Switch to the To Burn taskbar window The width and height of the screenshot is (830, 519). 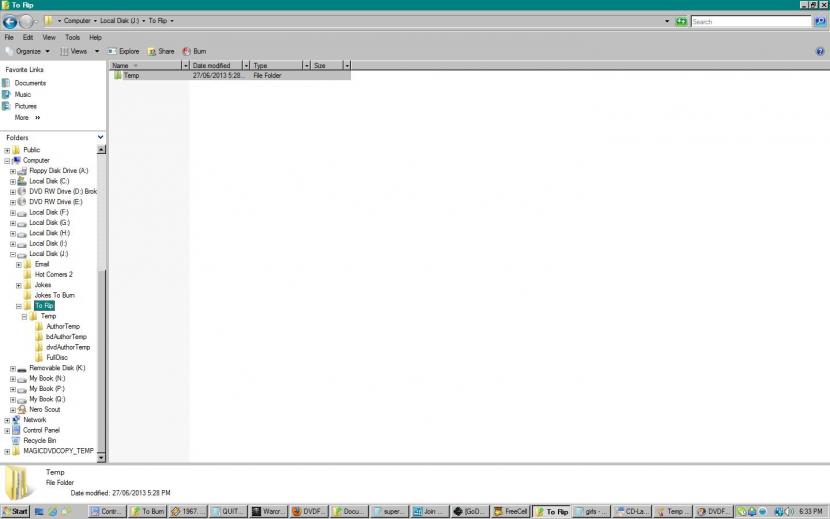click(x=148, y=511)
